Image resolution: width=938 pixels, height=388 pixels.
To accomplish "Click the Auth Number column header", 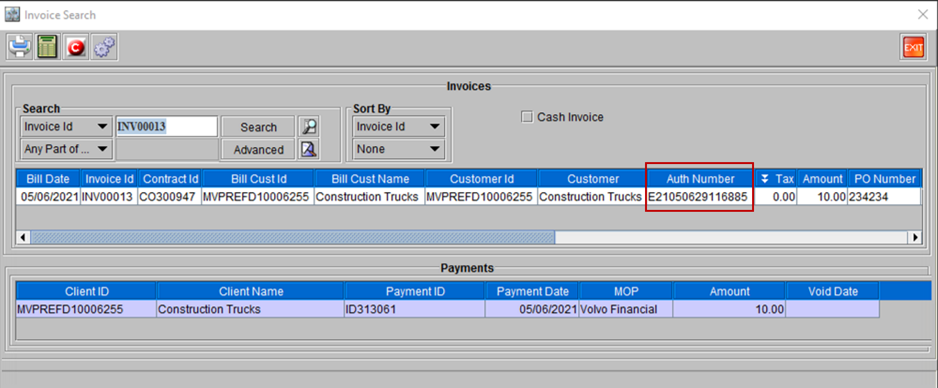I will (700, 179).
